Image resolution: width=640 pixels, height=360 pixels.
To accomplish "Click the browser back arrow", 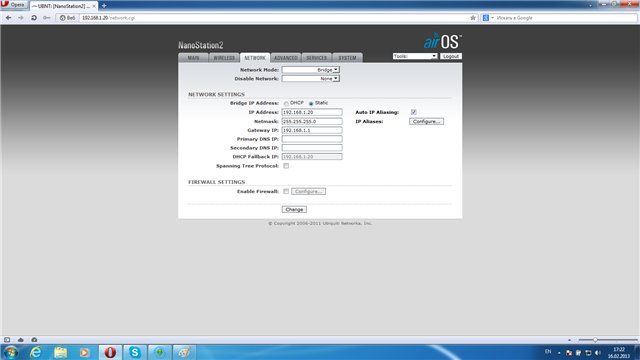I will [x=9, y=18].
